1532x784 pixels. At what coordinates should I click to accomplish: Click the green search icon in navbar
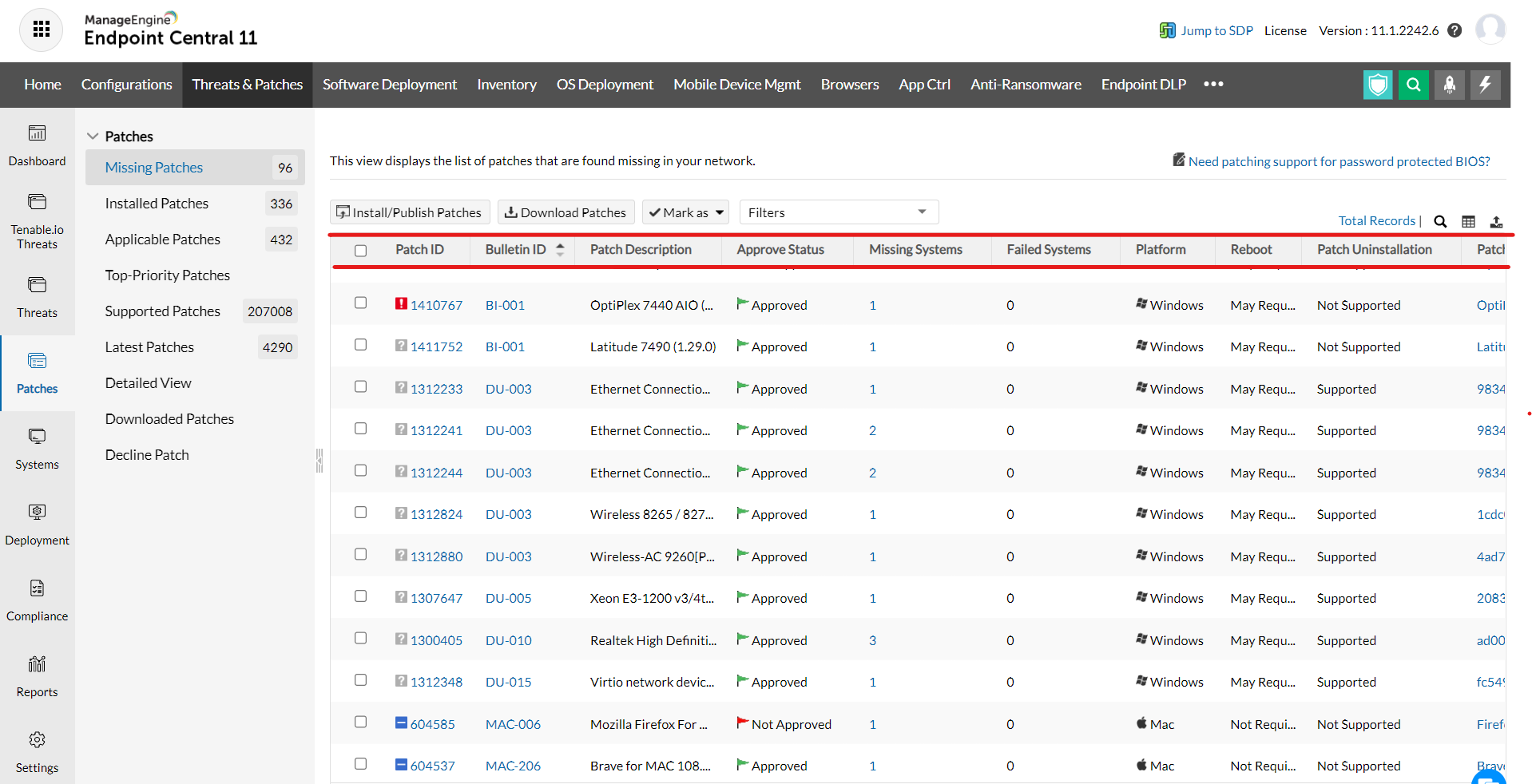(1413, 85)
